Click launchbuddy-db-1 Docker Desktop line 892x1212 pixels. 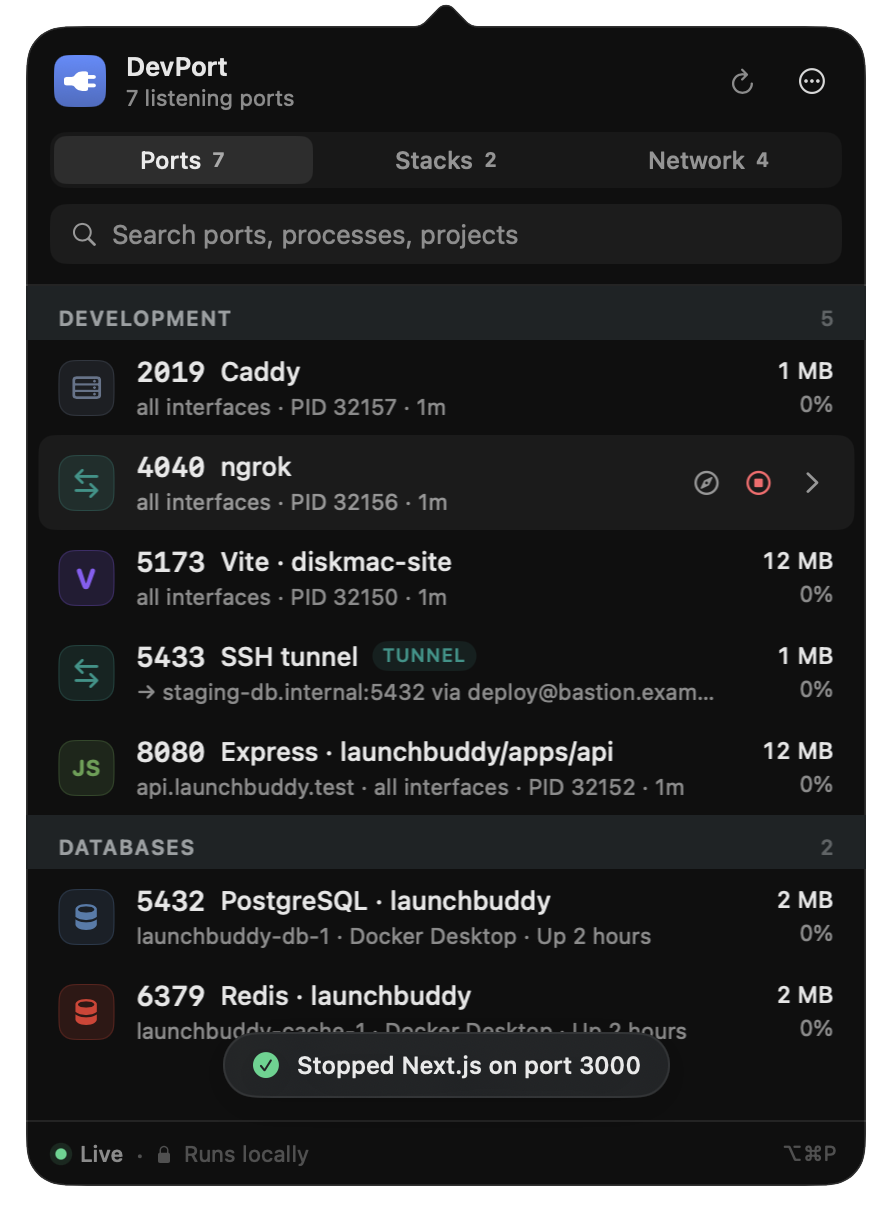coord(394,936)
